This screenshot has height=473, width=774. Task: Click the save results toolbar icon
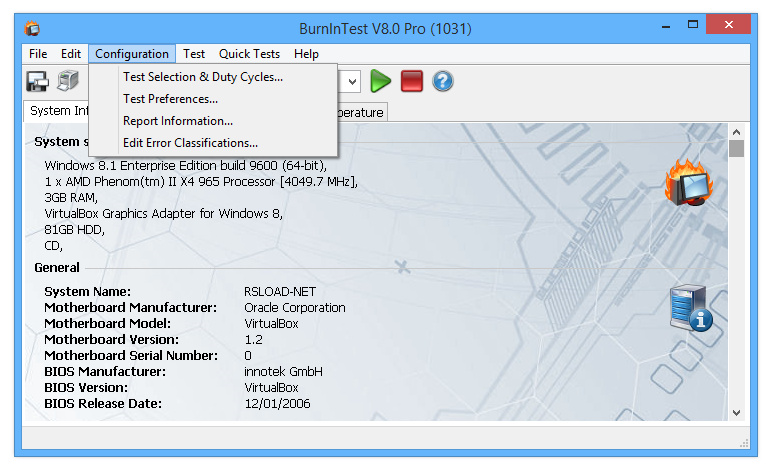click(x=38, y=81)
